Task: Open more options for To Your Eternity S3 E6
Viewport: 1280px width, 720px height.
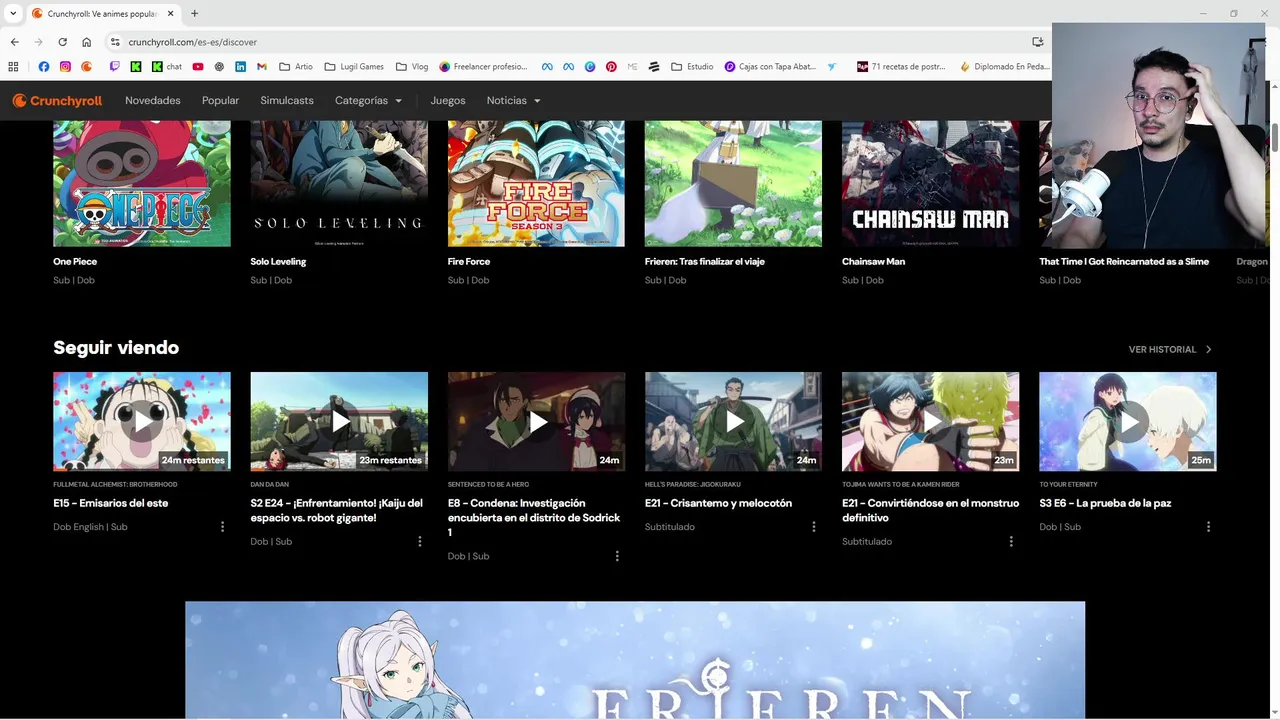Action: coord(1208,527)
